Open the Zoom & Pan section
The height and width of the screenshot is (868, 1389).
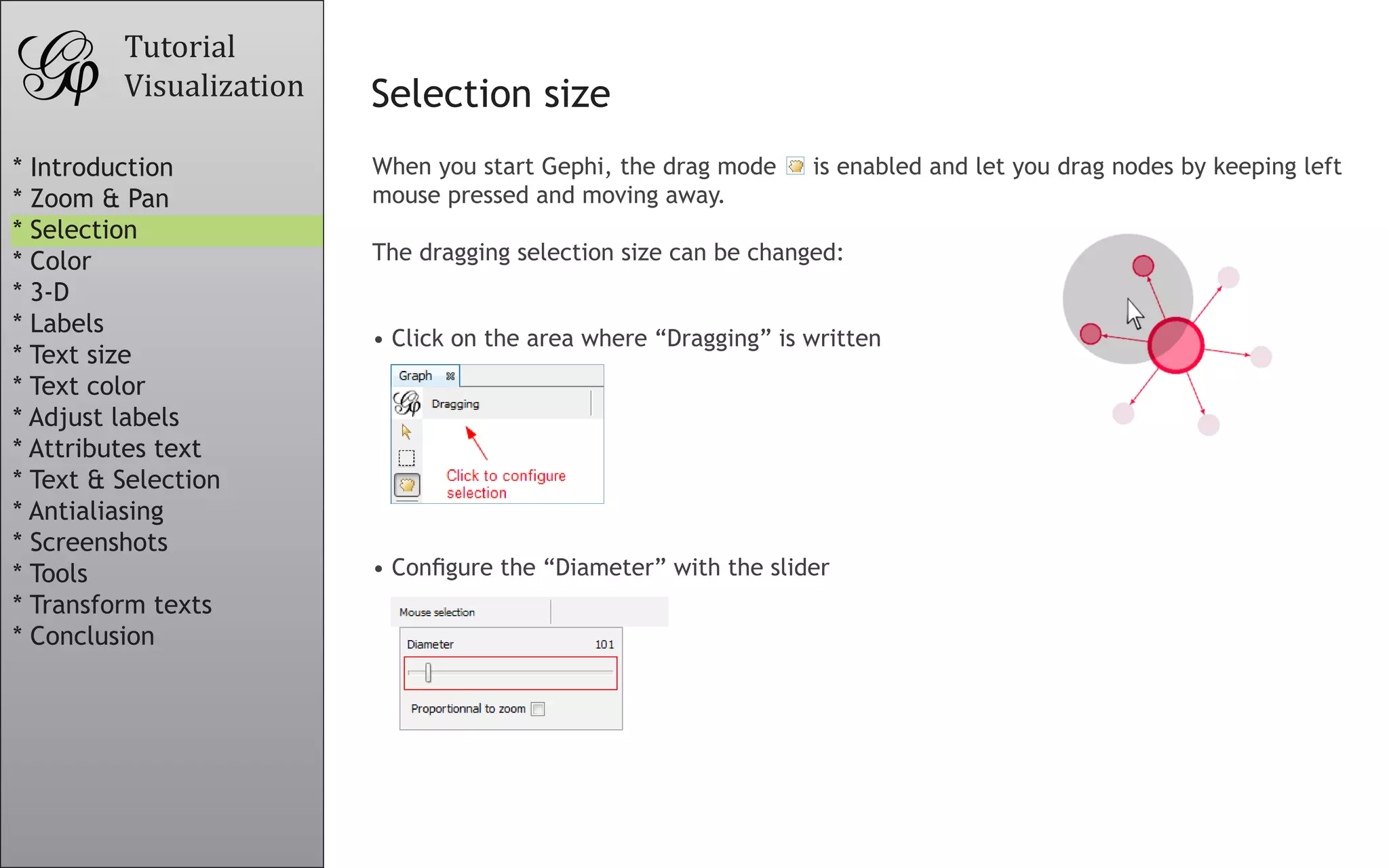pyautogui.click(x=99, y=199)
